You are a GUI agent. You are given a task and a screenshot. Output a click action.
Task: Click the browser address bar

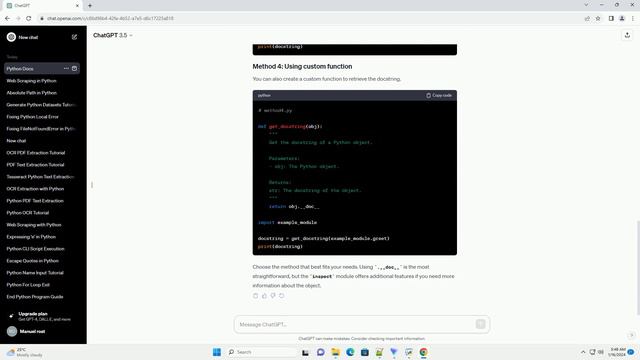tap(310, 18)
